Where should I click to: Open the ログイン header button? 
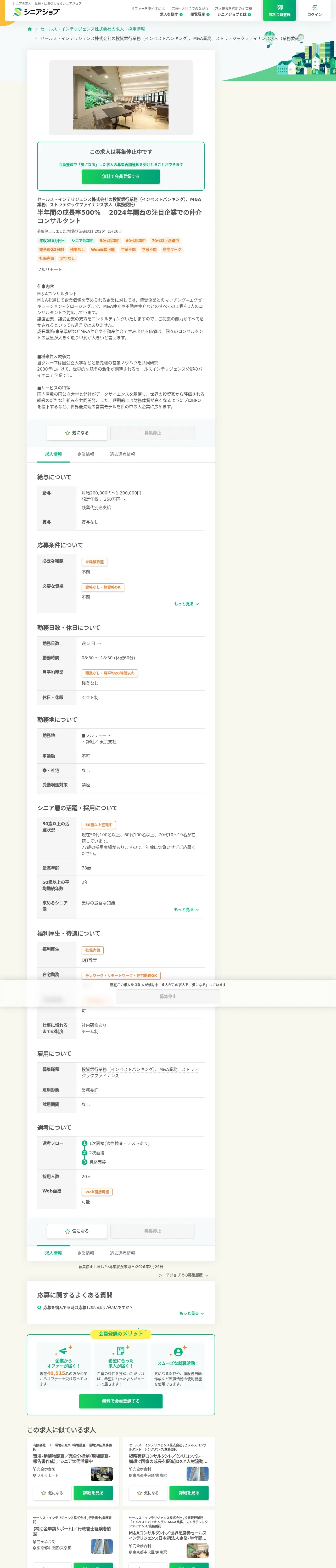tap(315, 10)
